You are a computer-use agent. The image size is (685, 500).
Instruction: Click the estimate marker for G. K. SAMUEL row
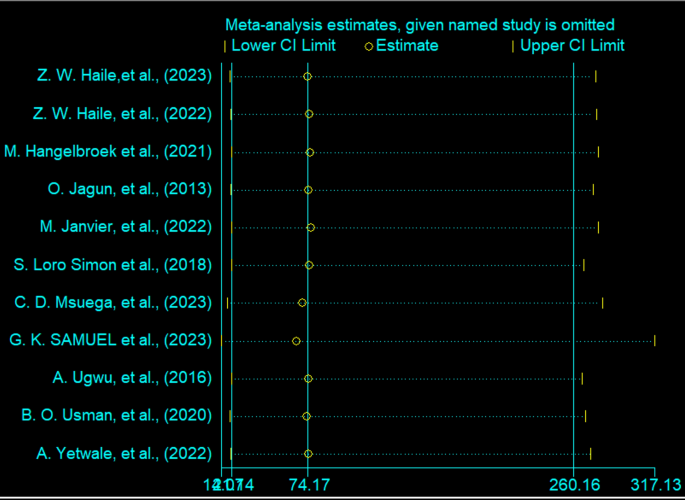click(x=296, y=341)
